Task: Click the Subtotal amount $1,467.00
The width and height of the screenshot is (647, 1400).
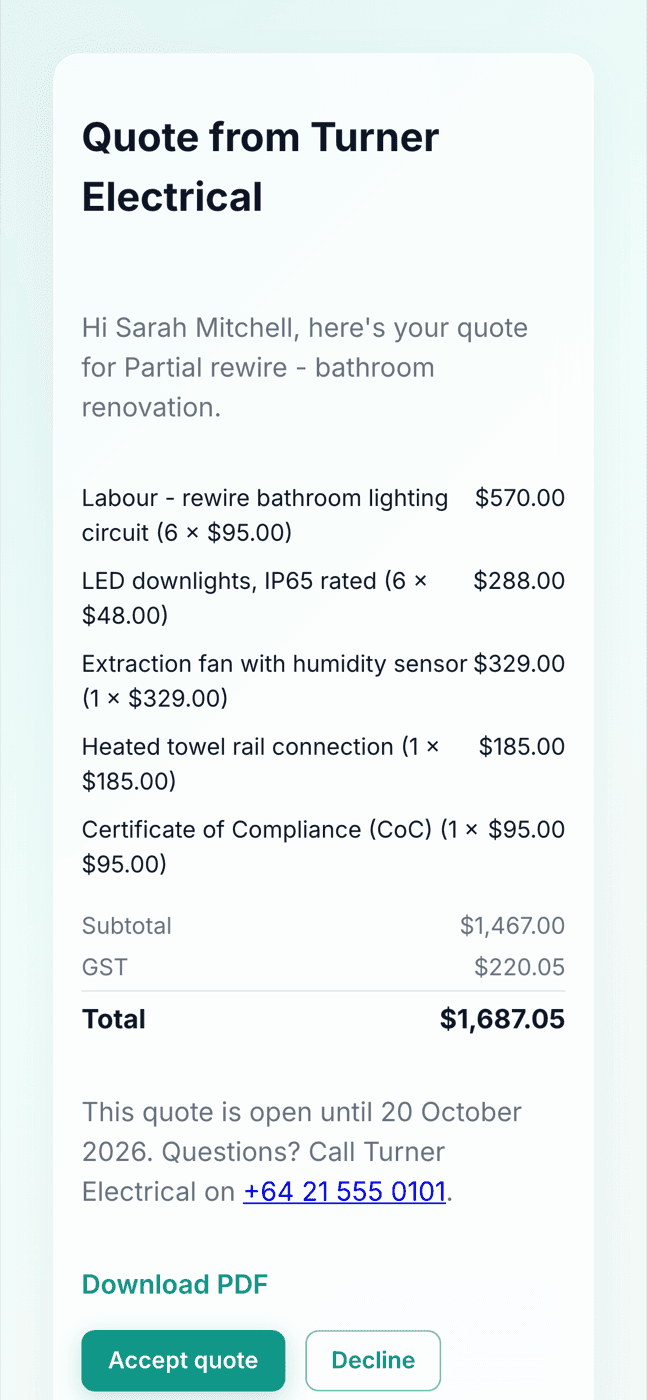Action: (x=512, y=926)
